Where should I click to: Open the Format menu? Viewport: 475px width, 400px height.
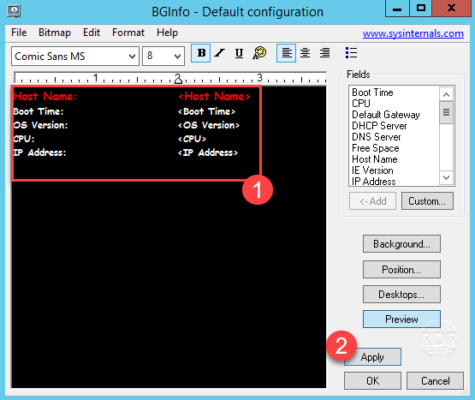pos(128,33)
